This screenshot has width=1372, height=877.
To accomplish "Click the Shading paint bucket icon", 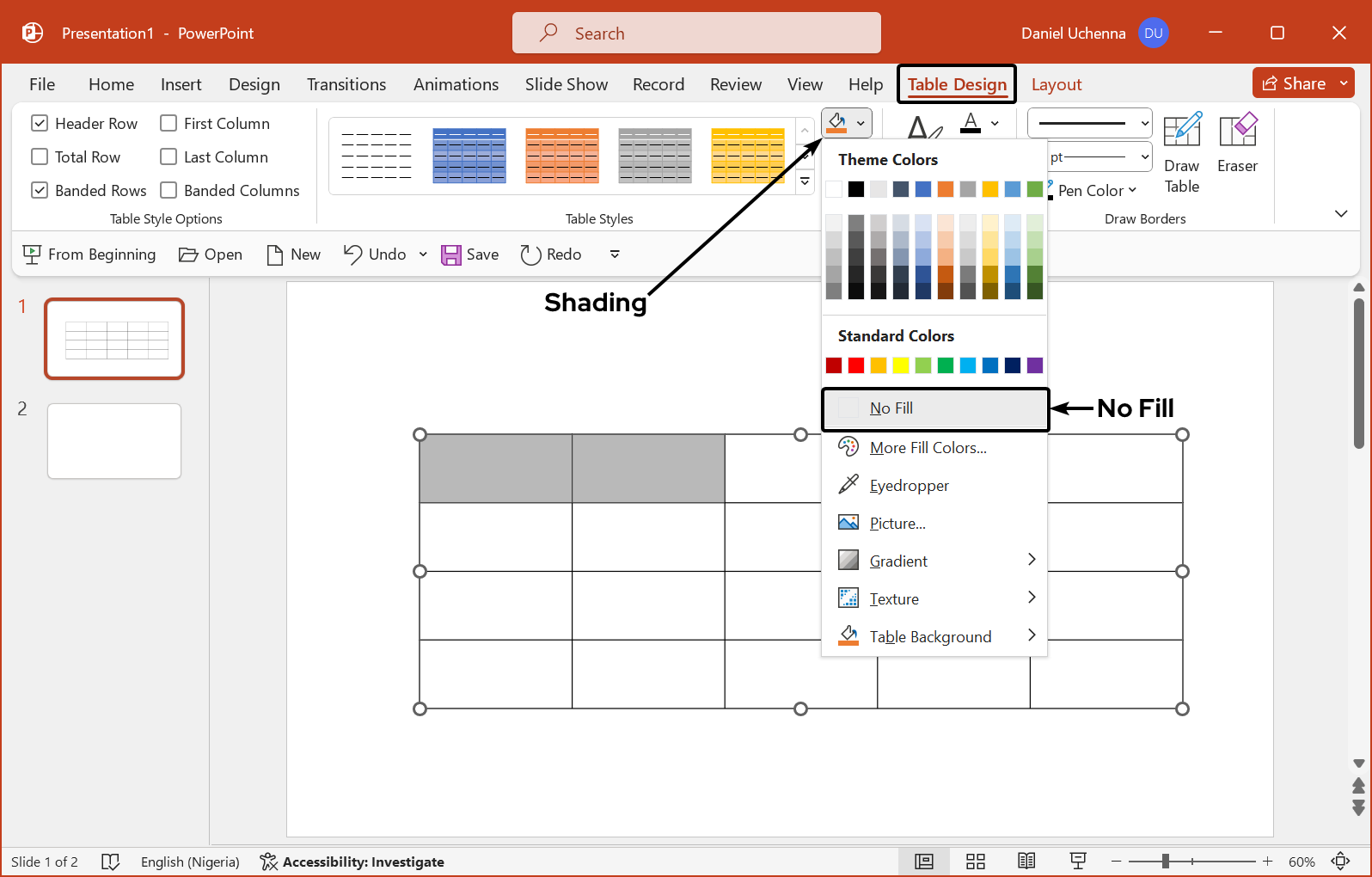I will 836,123.
